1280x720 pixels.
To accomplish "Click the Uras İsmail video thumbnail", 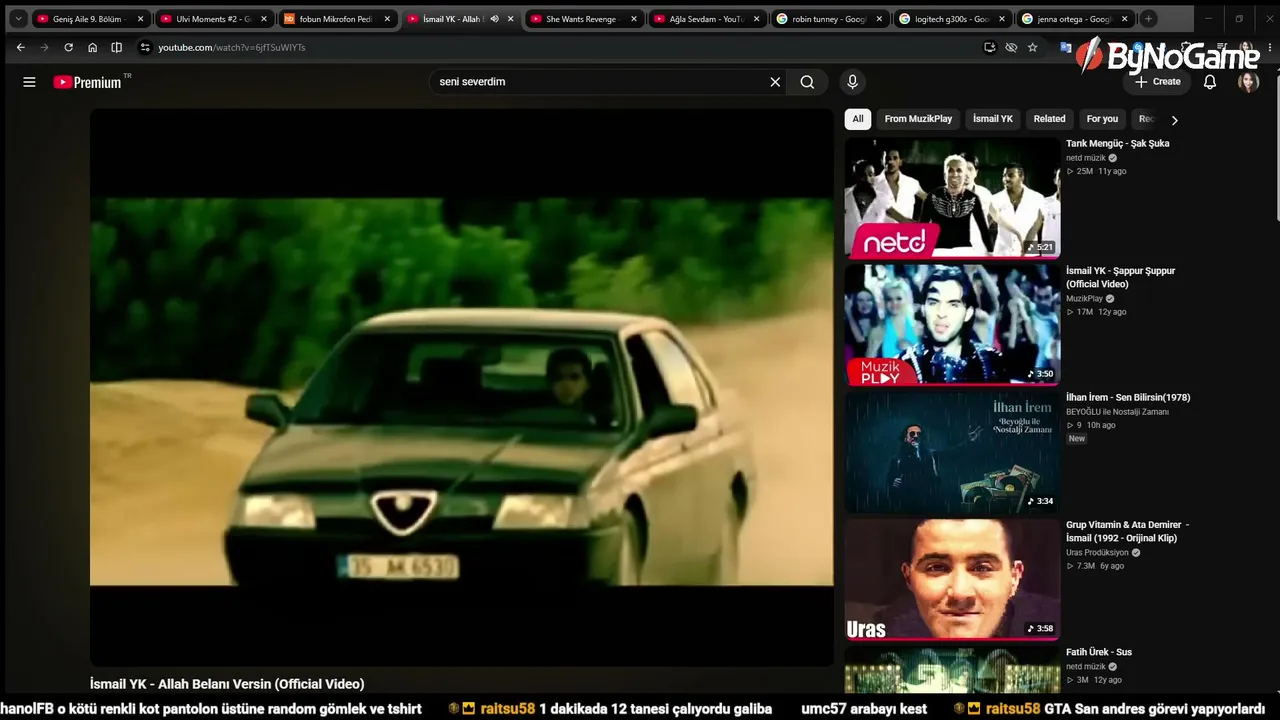I will (x=952, y=579).
